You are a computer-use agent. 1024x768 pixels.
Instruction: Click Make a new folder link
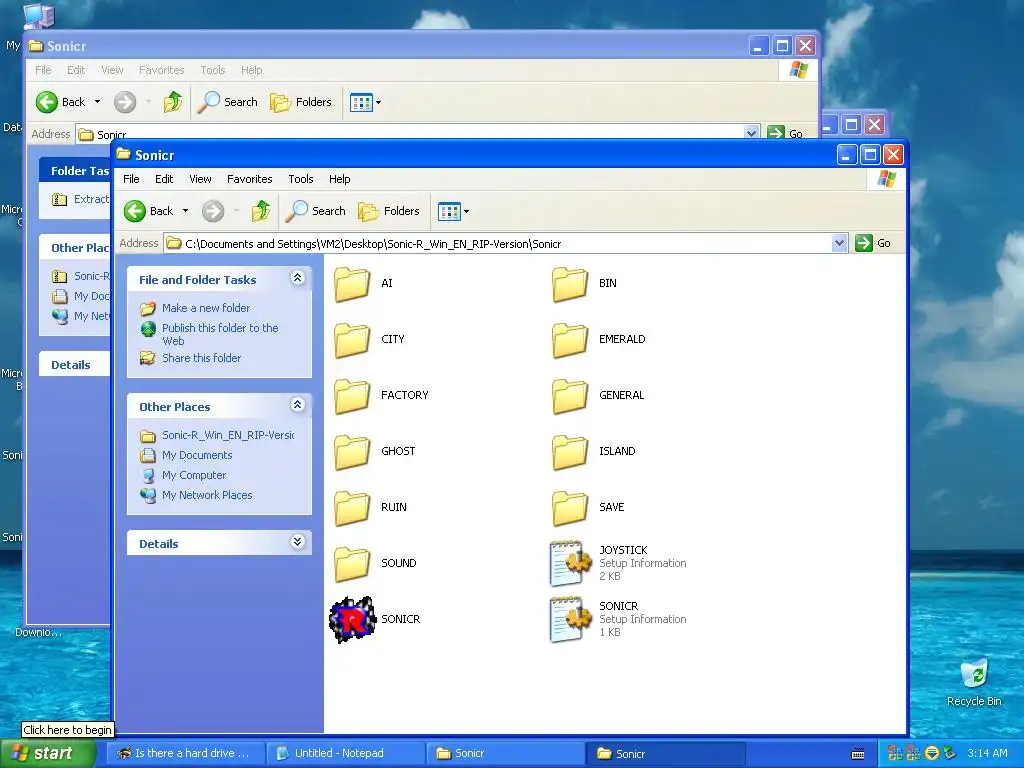206,308
